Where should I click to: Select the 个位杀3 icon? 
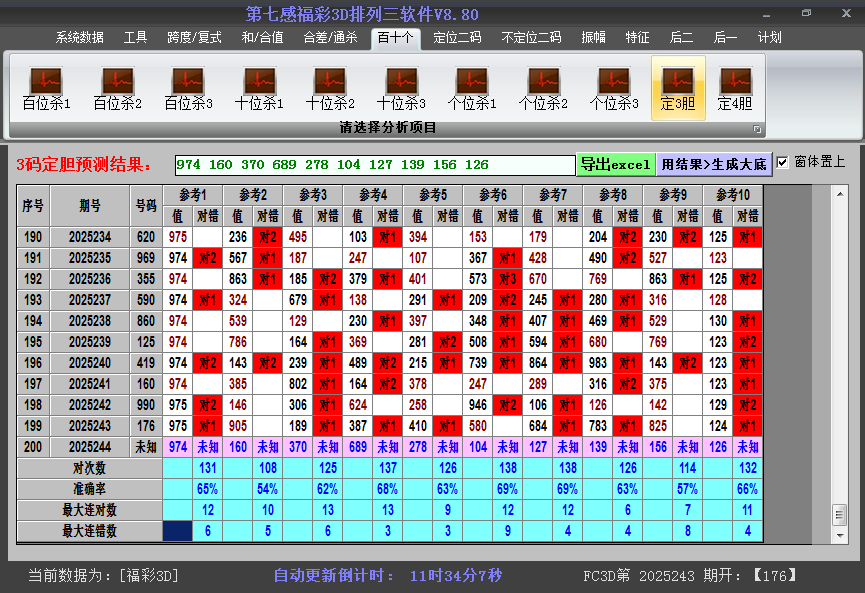click(614, 88)
